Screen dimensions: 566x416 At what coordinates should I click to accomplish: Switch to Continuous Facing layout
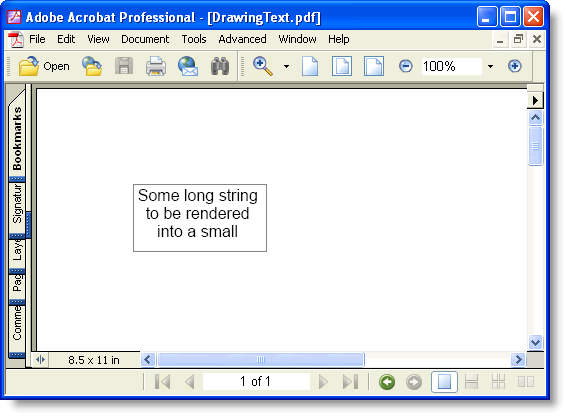[x=498, y=382]
